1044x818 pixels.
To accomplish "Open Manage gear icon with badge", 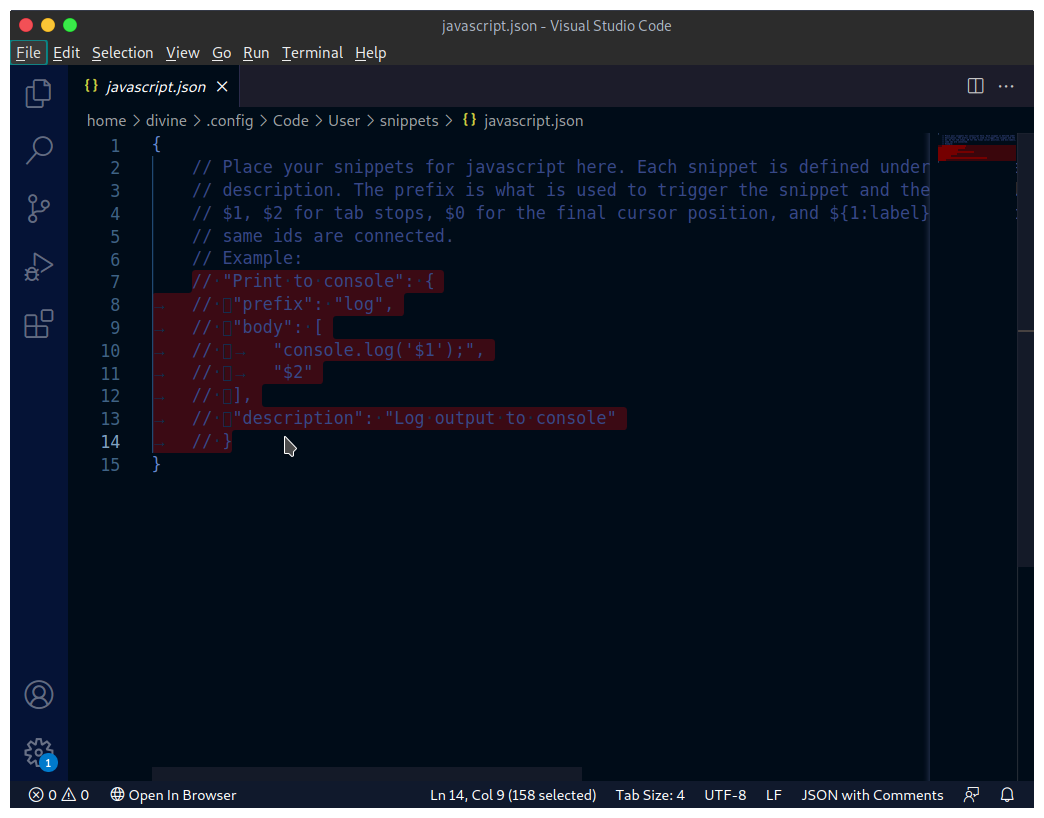I will (39, 753).
